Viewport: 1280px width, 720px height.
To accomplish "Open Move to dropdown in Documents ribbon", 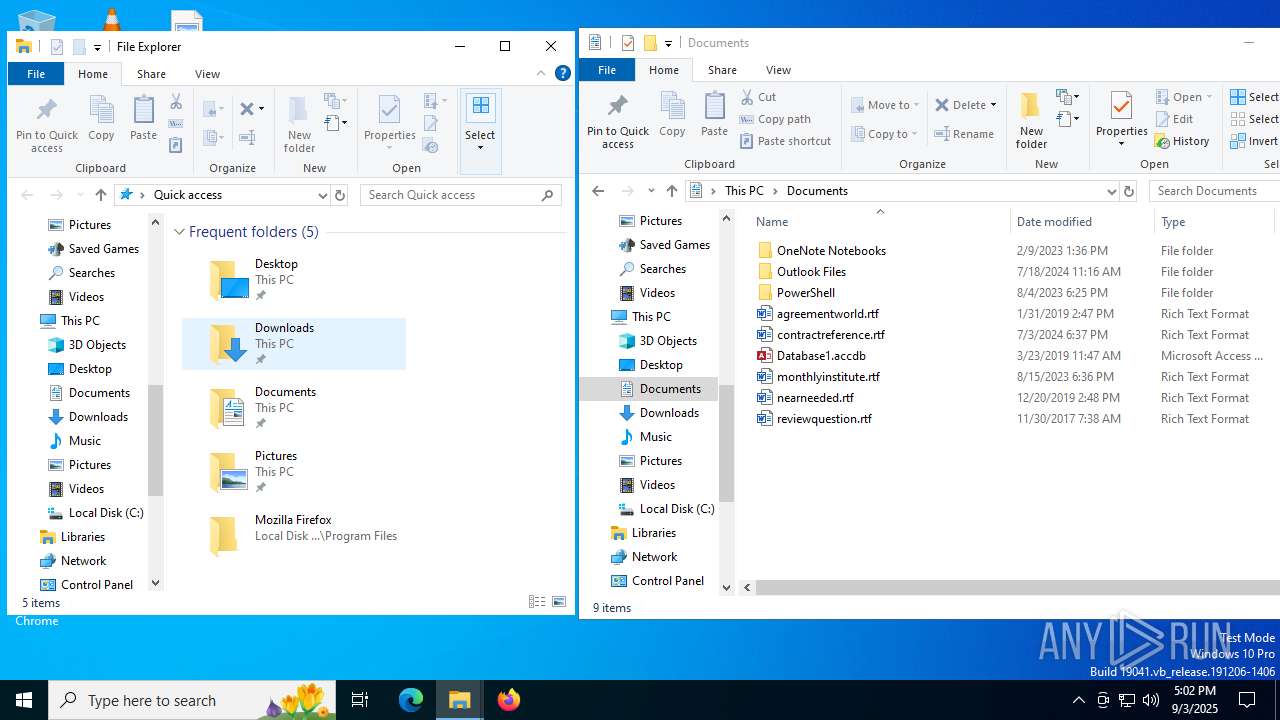I will pyautogui.click(x=885, y=105).
